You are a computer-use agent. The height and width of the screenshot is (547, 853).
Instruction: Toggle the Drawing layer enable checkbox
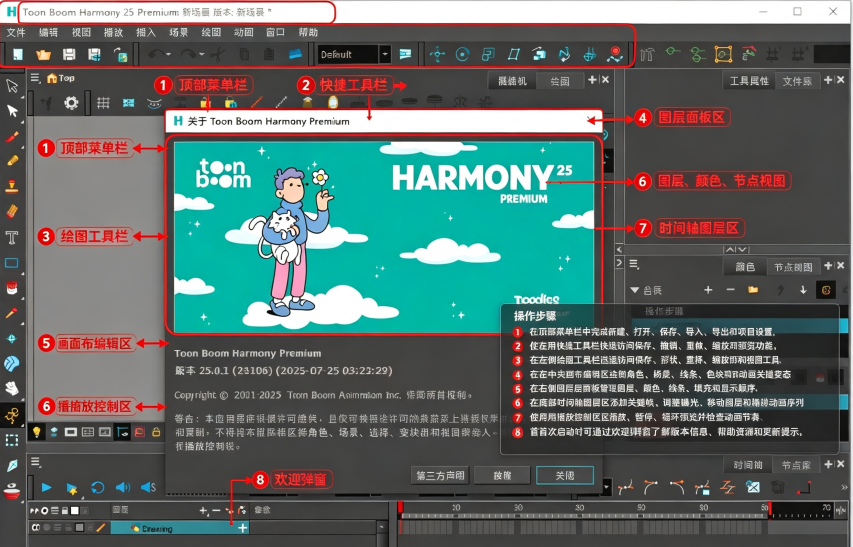click(x=36, y=527)
